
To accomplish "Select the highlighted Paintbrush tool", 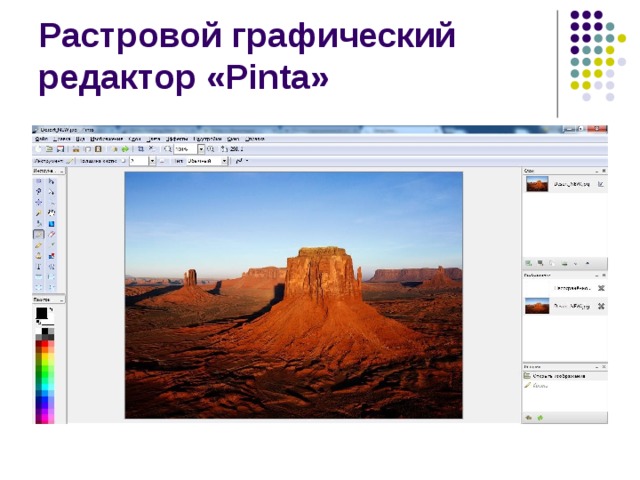I will pos(39,234).
